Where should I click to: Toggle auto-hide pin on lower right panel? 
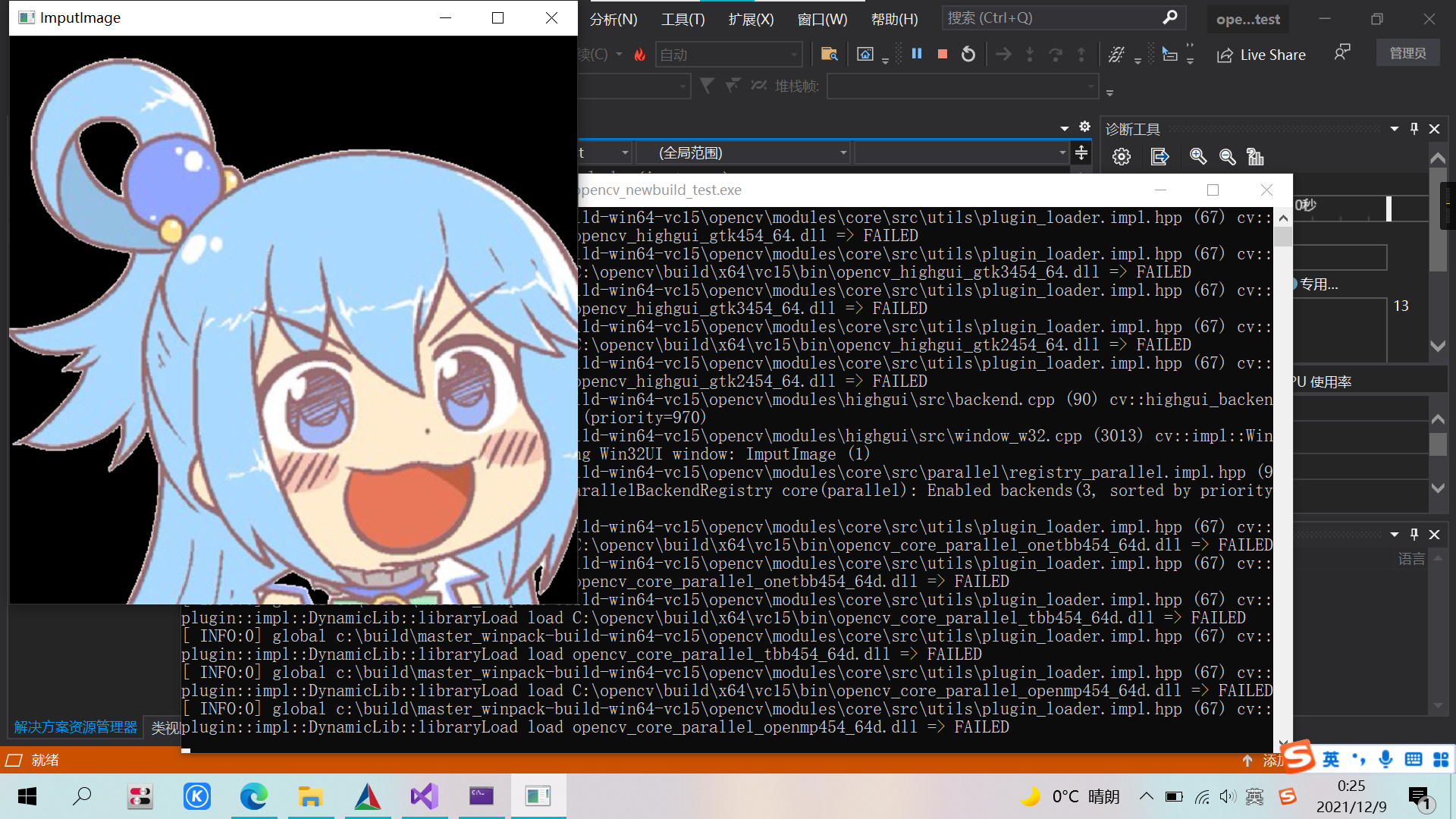point(1414,535)
